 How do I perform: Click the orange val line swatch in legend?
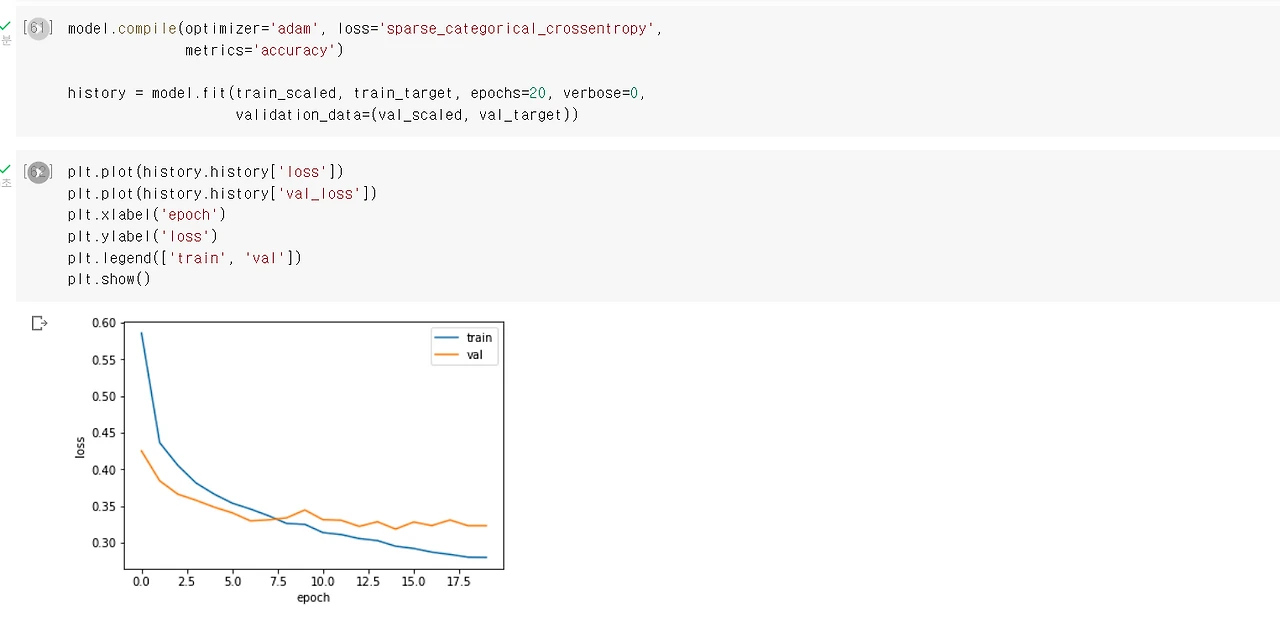click(446, 355)
